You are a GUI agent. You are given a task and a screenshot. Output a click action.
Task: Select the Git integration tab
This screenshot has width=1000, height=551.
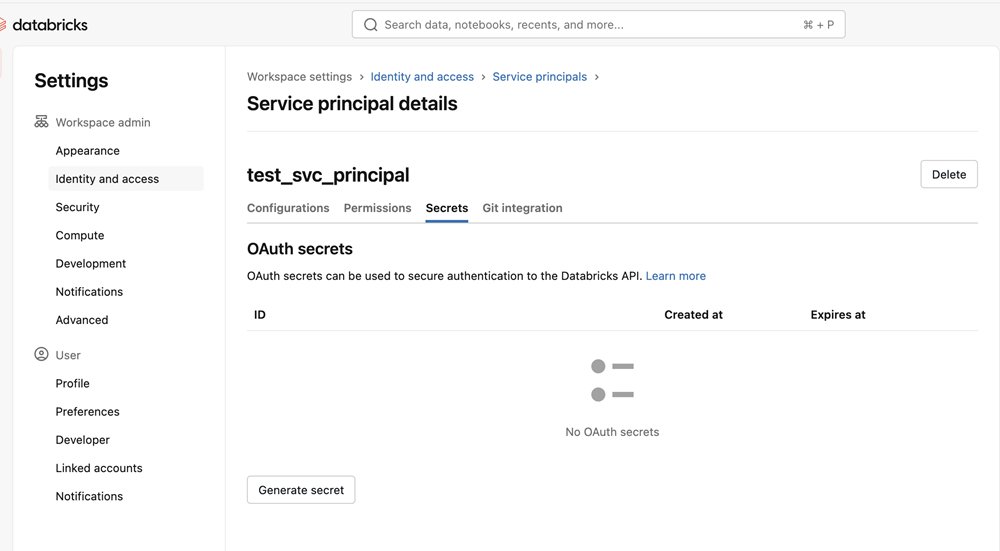522,208
